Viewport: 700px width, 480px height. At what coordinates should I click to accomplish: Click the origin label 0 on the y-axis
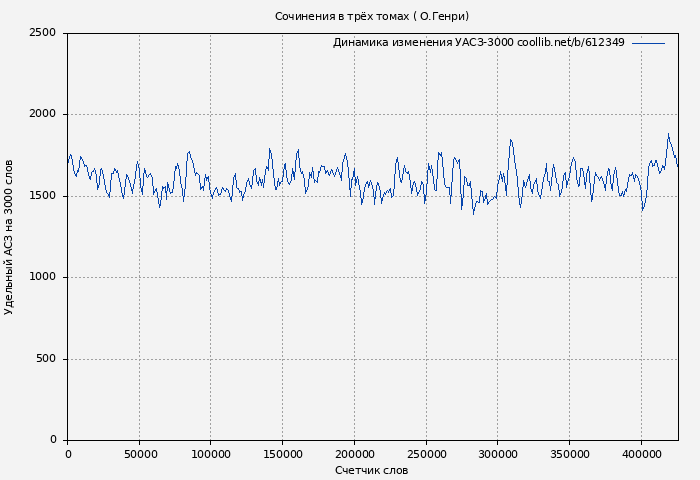click(x=52, y=440)
